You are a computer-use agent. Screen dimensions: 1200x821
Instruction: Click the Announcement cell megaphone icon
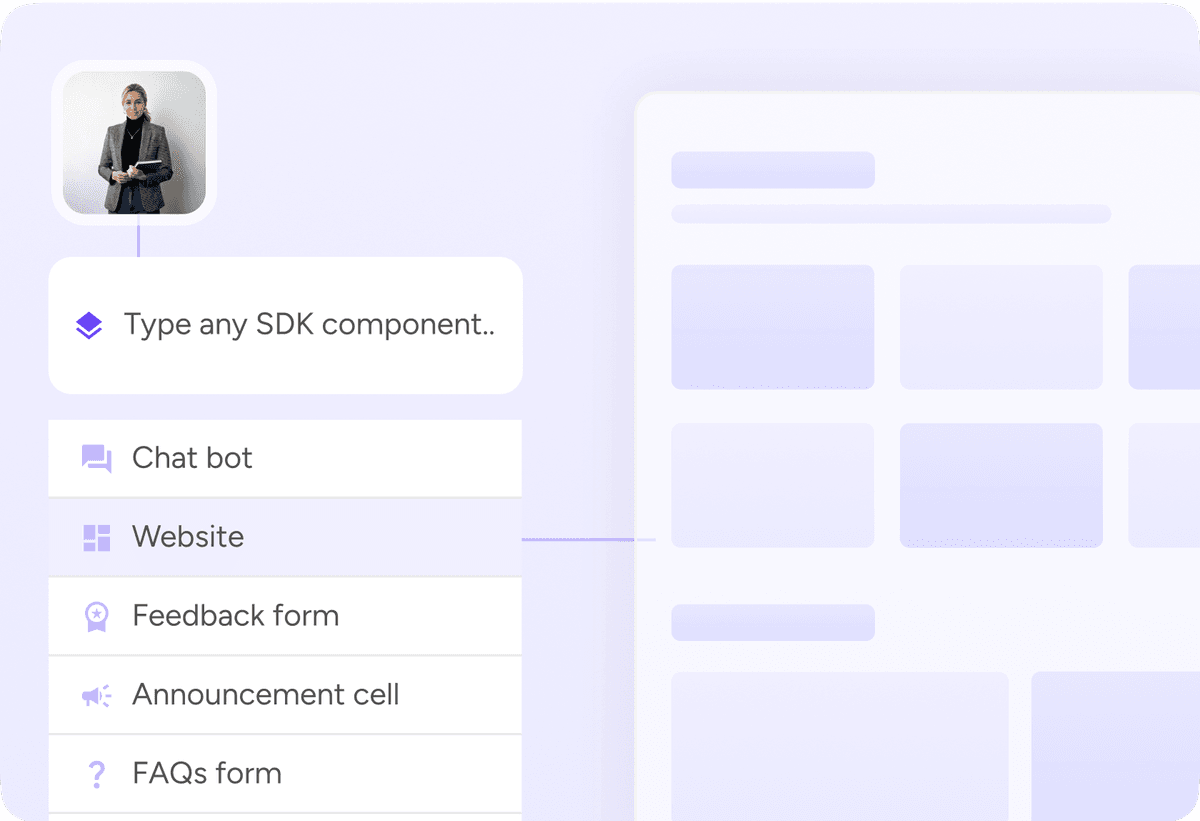(96, 695)
